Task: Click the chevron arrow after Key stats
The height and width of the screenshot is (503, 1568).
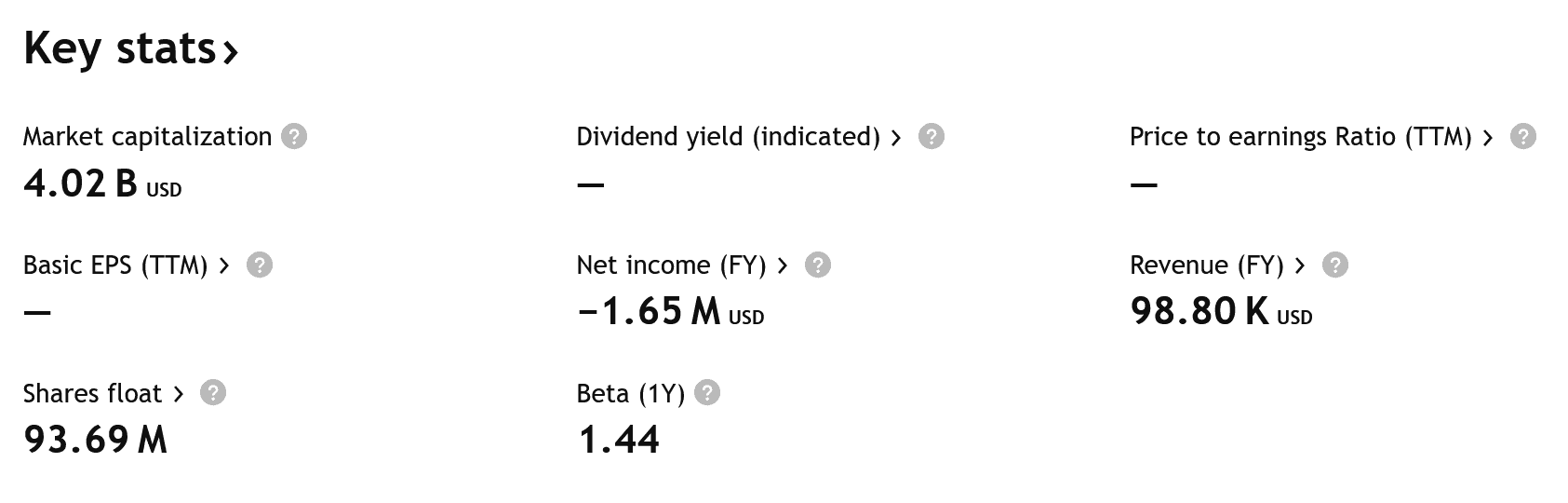Action: (230, 52)
